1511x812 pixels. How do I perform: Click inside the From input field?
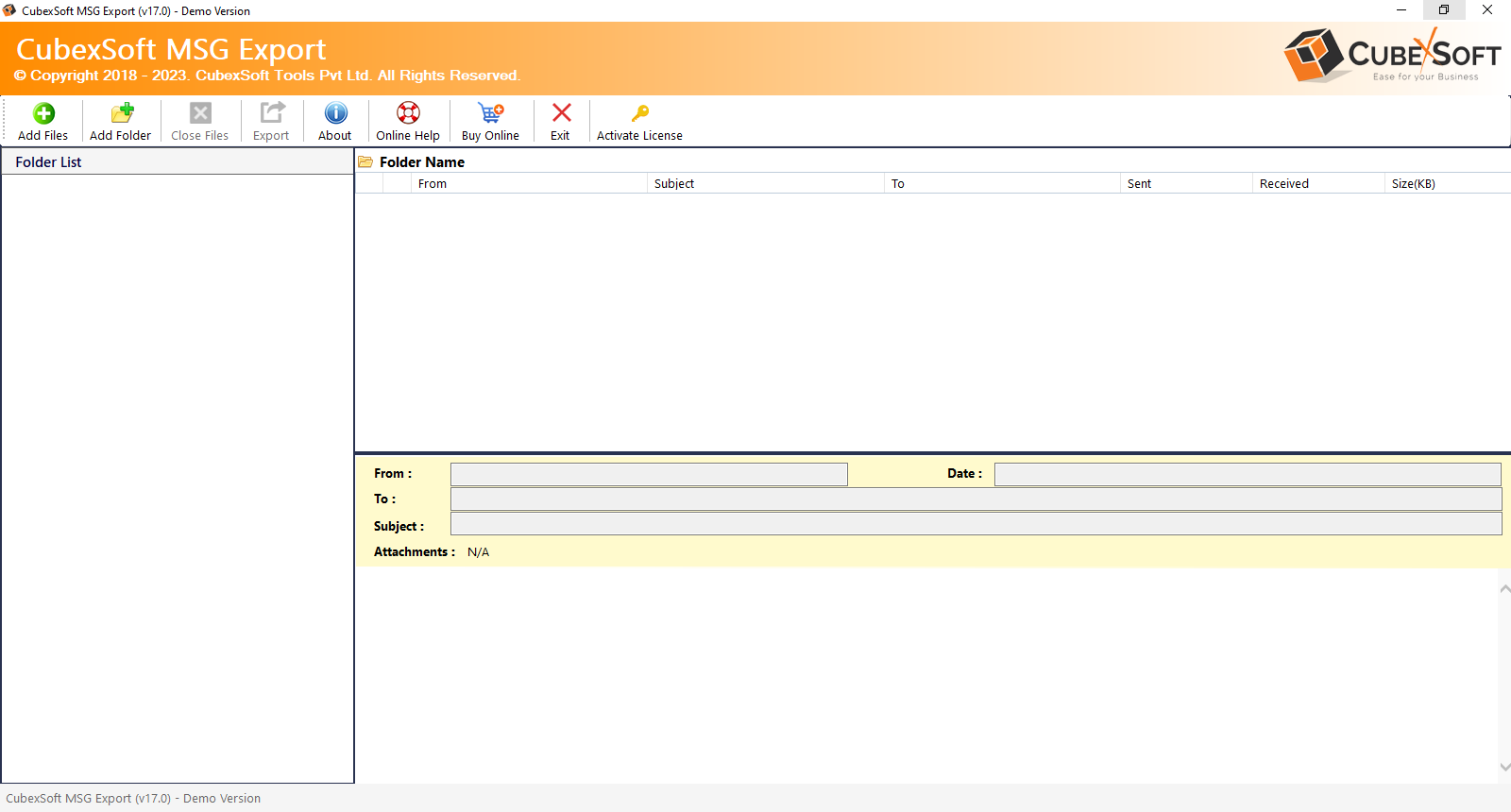(x=649, y=474)
